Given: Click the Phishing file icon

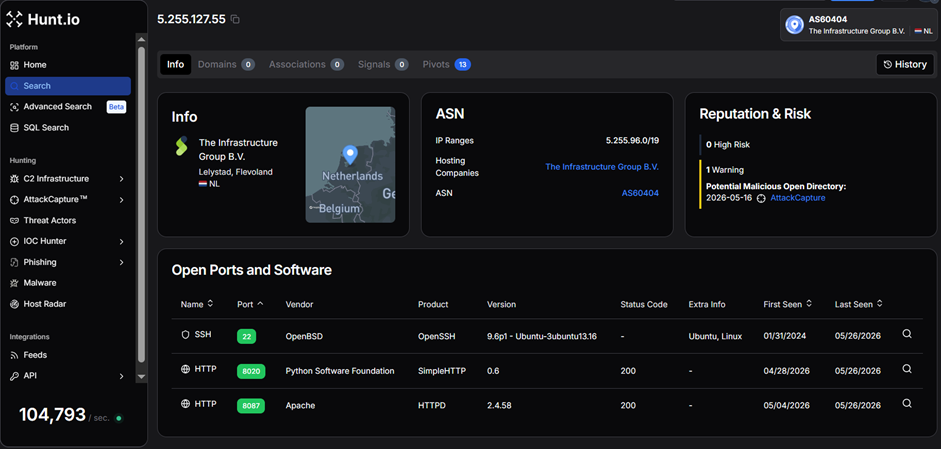Looking at the screenshot, I should coord(14,262).
